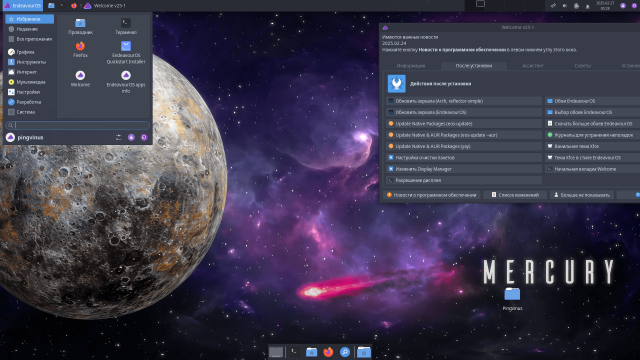This screenshot has height=360, width=640.
Task: Click Скачать больше обоев EndeavourOS button
Action: [592, 123]
